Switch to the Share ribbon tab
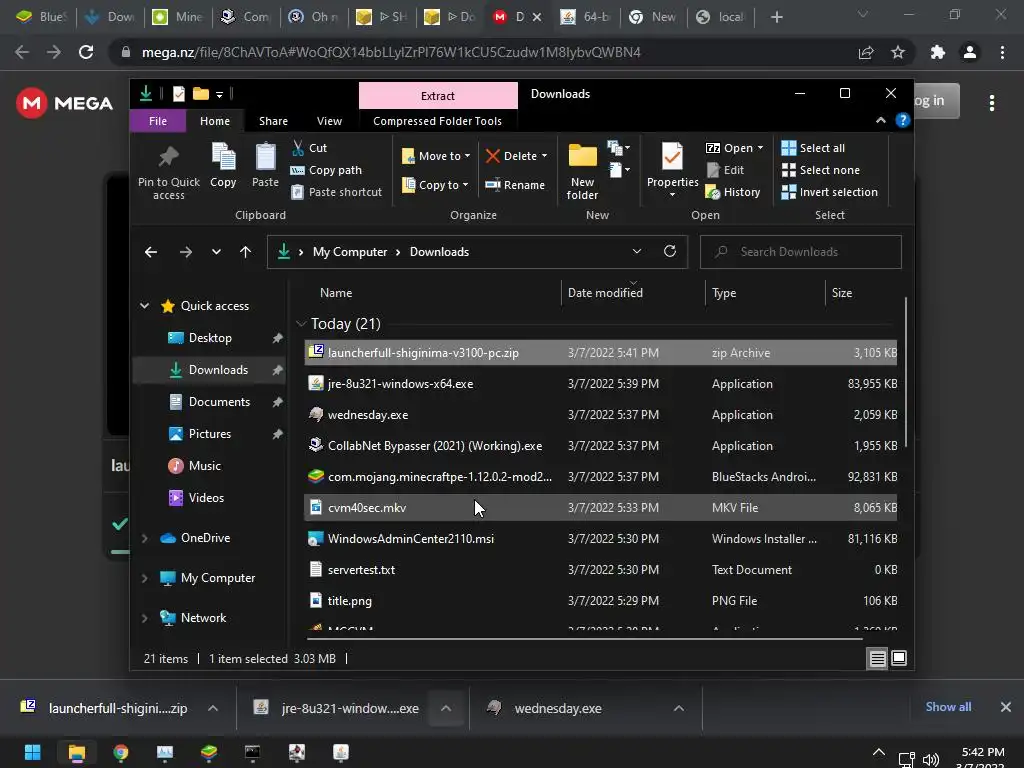Screen dimensions: 1024x768 pyautogui.click(x=273, y=121)
